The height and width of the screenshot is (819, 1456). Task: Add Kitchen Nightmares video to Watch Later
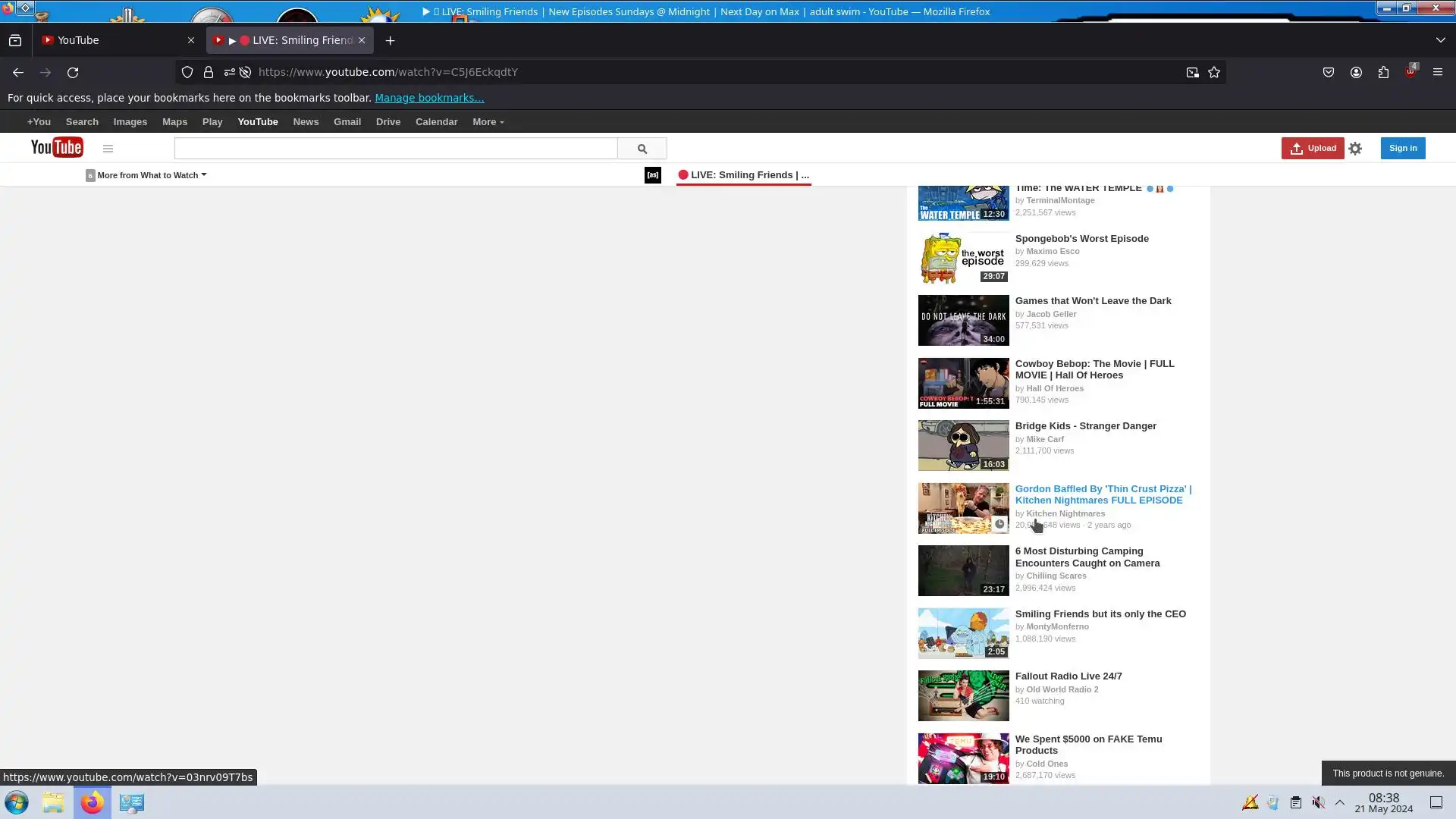[x=999, y=524]
